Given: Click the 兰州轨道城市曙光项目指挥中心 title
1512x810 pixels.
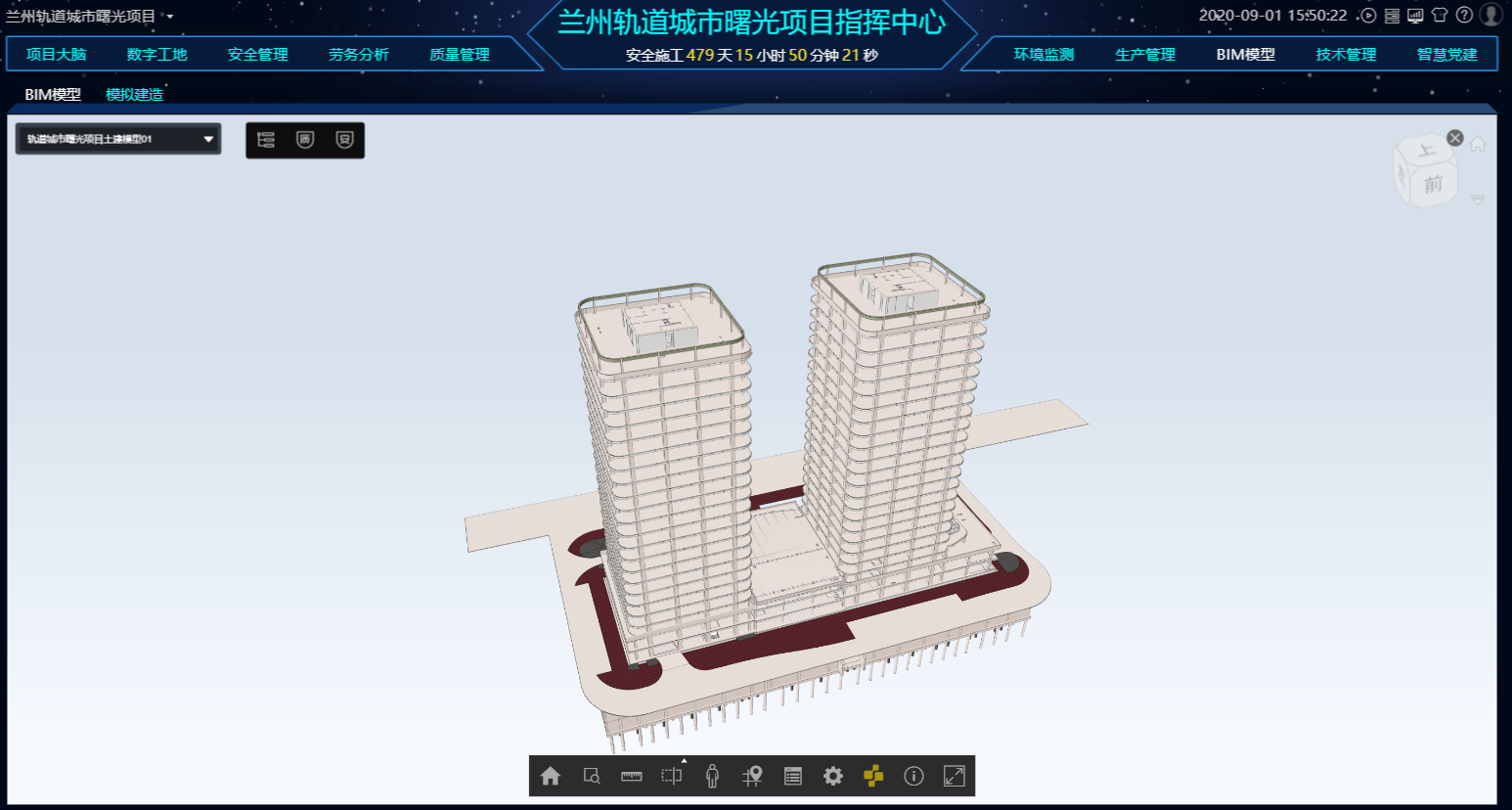Looking at the screenshot, I should coord(751,22).
